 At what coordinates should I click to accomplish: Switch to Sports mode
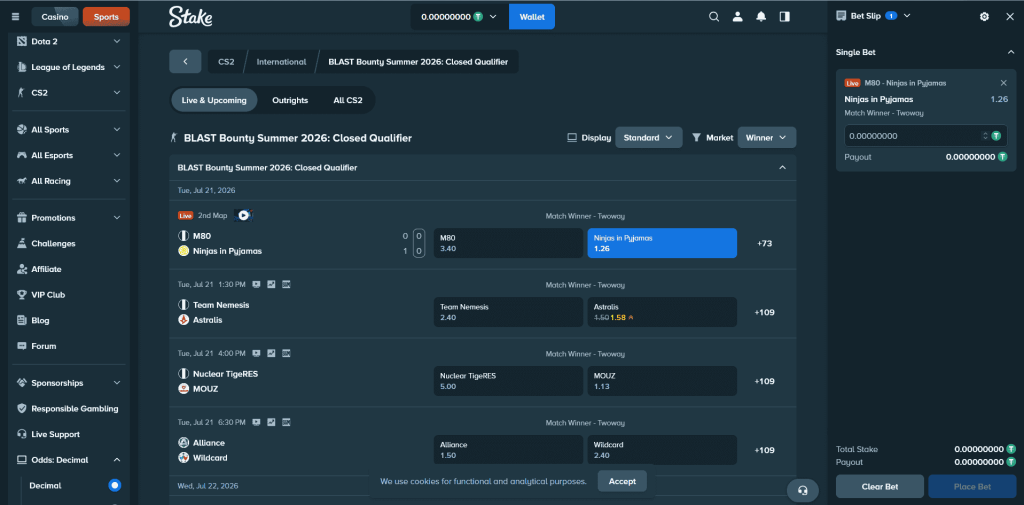pyautogui.click(x=106, y=17)
